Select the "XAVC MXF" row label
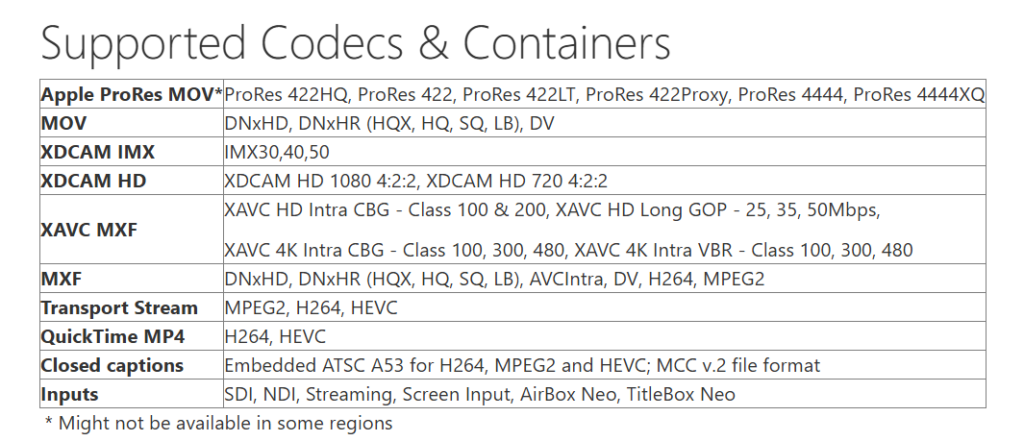This screenshot has width=1024, height=441. coord(88,230)
